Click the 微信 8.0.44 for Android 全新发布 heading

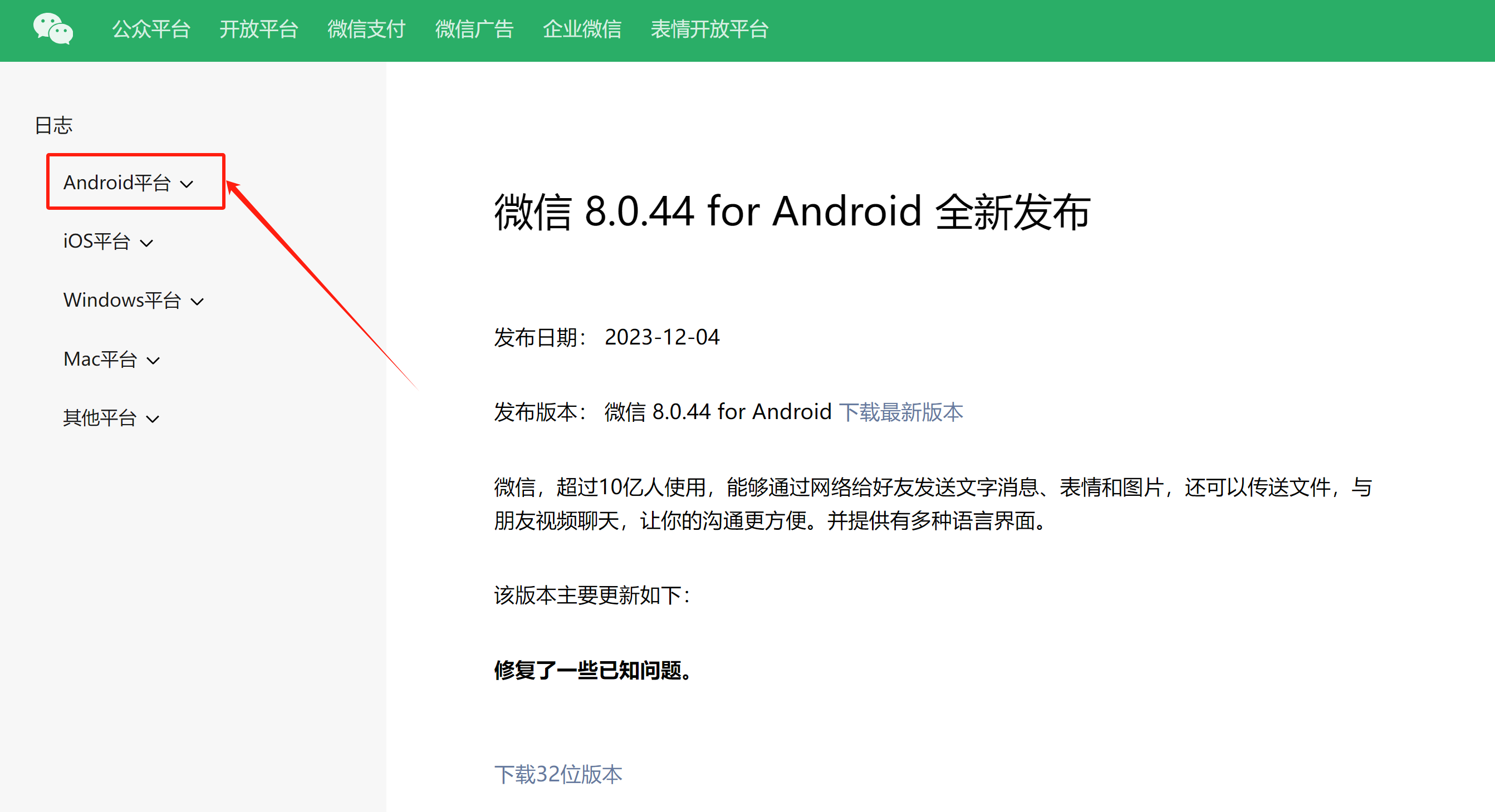pos(792,211)
